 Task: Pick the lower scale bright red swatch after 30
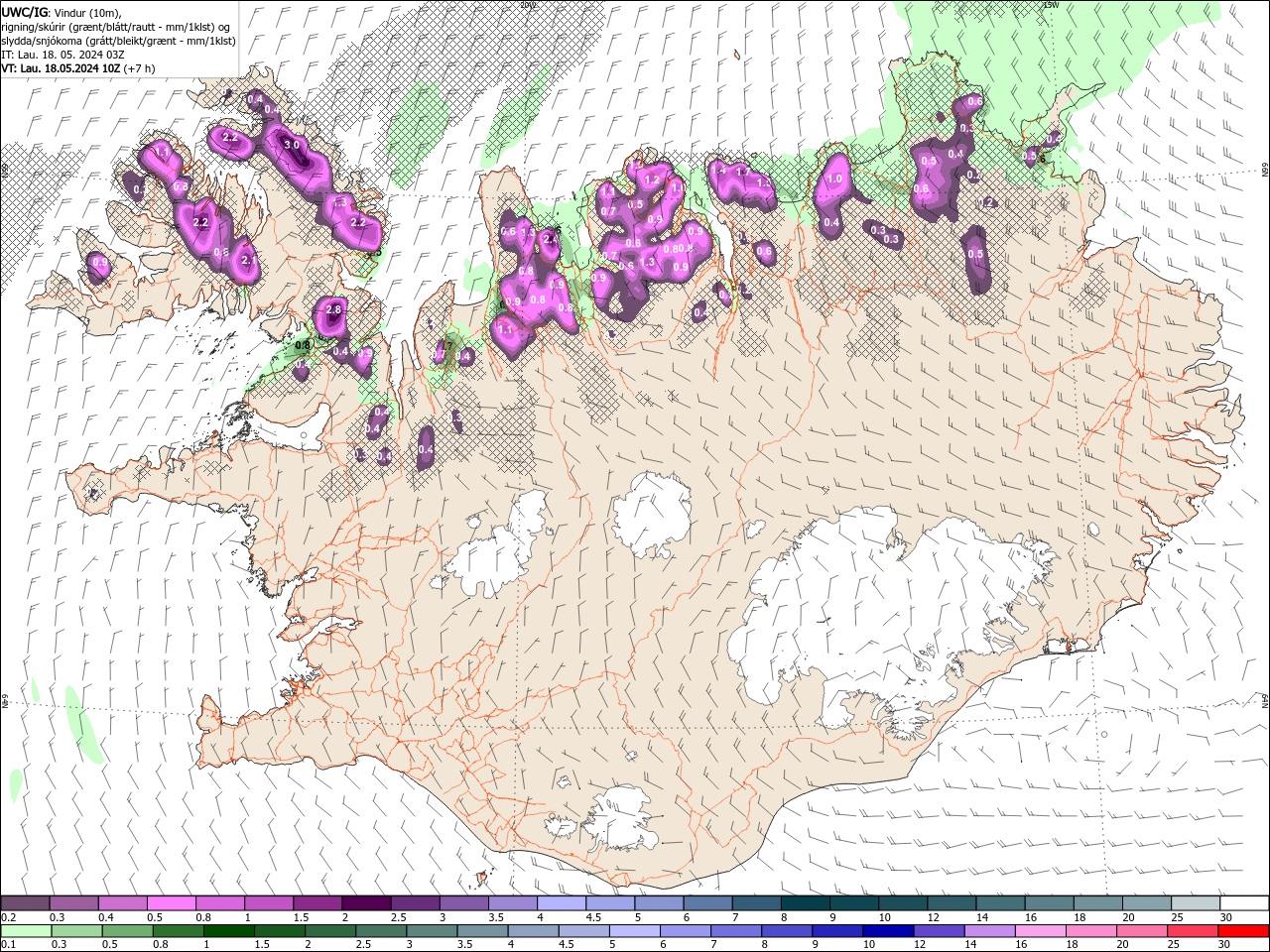click(1242, 931)
